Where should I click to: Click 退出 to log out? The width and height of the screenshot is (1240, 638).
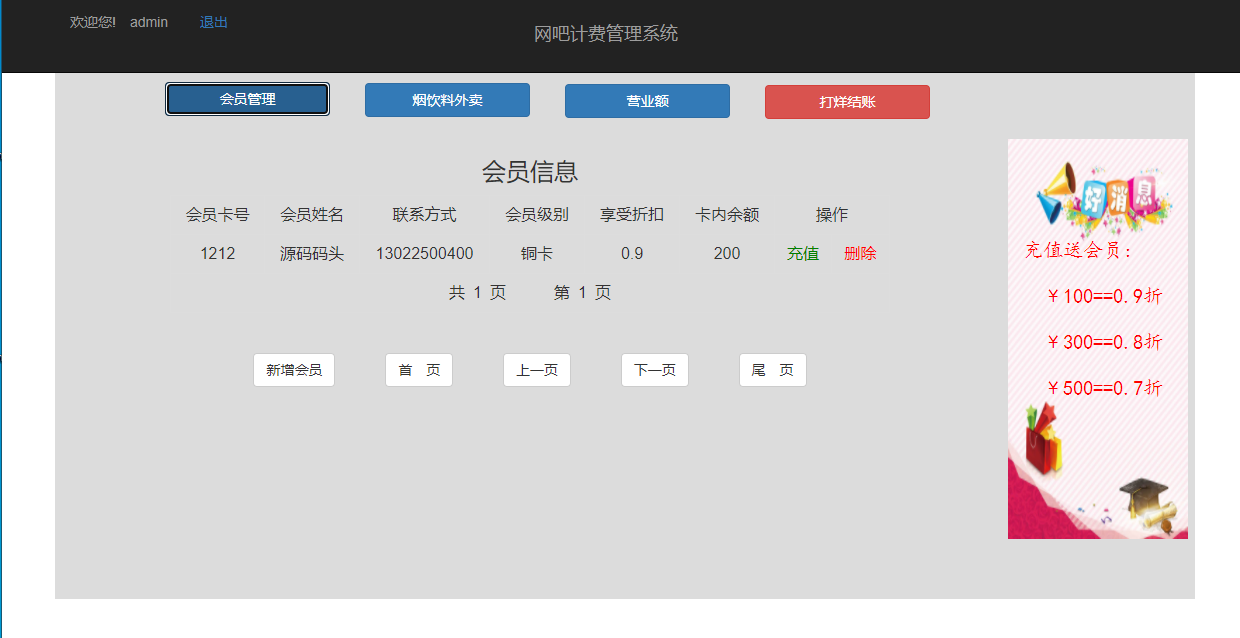[212, 21]
